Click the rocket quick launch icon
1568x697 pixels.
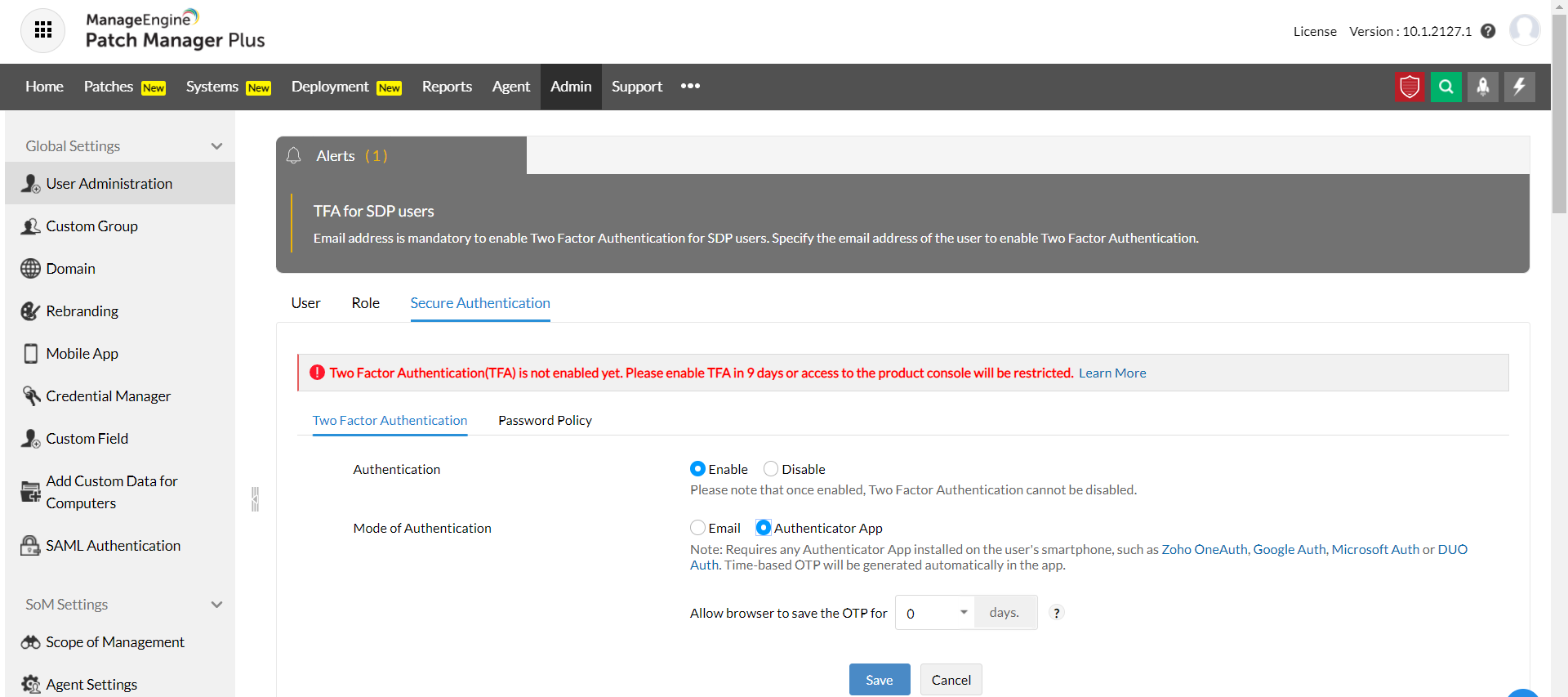(x=1483, y=87)
